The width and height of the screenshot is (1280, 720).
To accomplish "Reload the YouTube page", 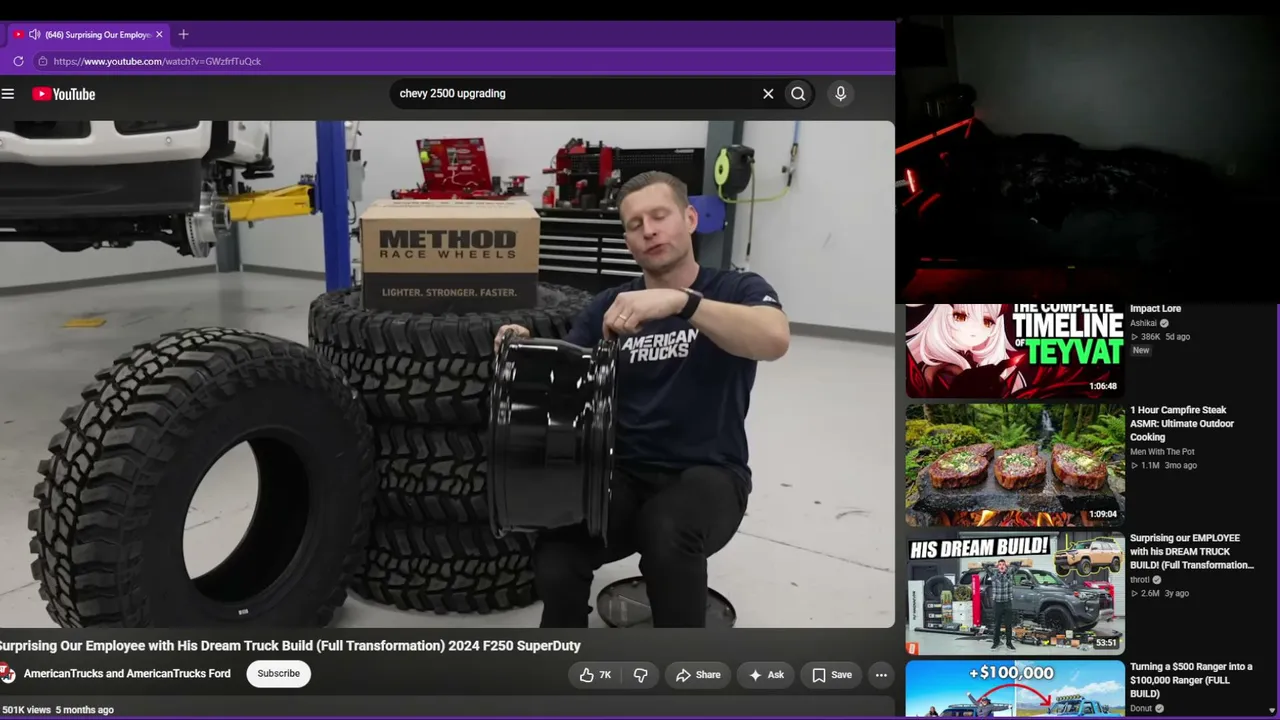I will click(18, 61).
